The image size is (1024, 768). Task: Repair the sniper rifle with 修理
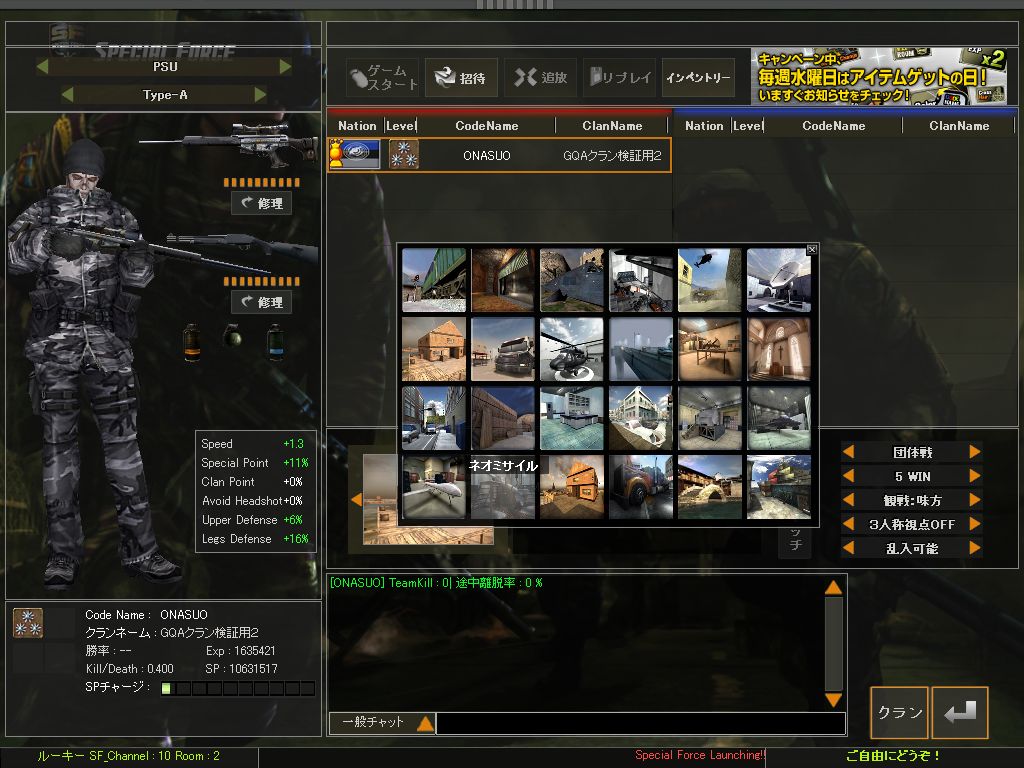coord(261,203)
